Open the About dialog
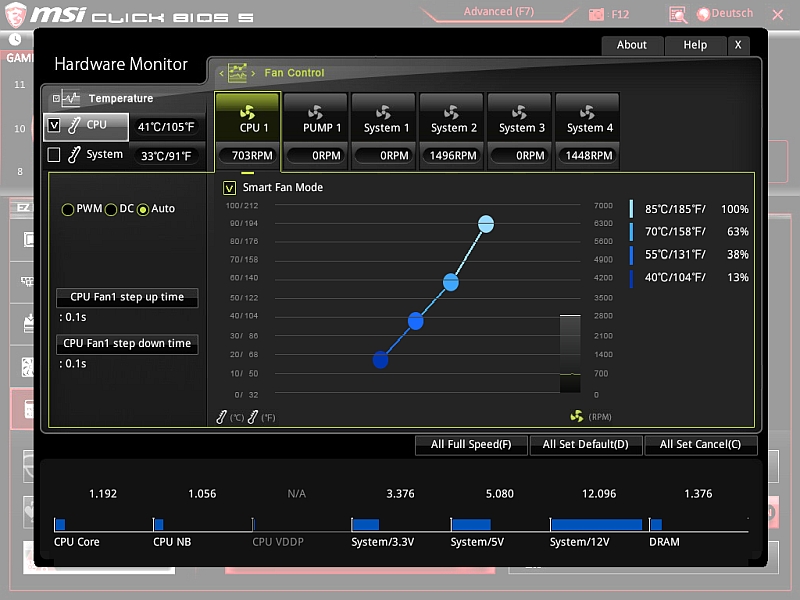The height and width of the screenshot is (600, 800). pos(632,45)
